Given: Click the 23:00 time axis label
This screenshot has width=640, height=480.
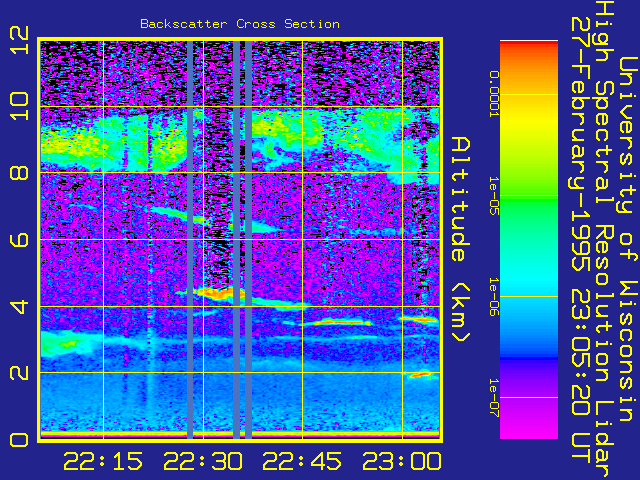Looking at the screenshot, I should [x=402, y=461].
